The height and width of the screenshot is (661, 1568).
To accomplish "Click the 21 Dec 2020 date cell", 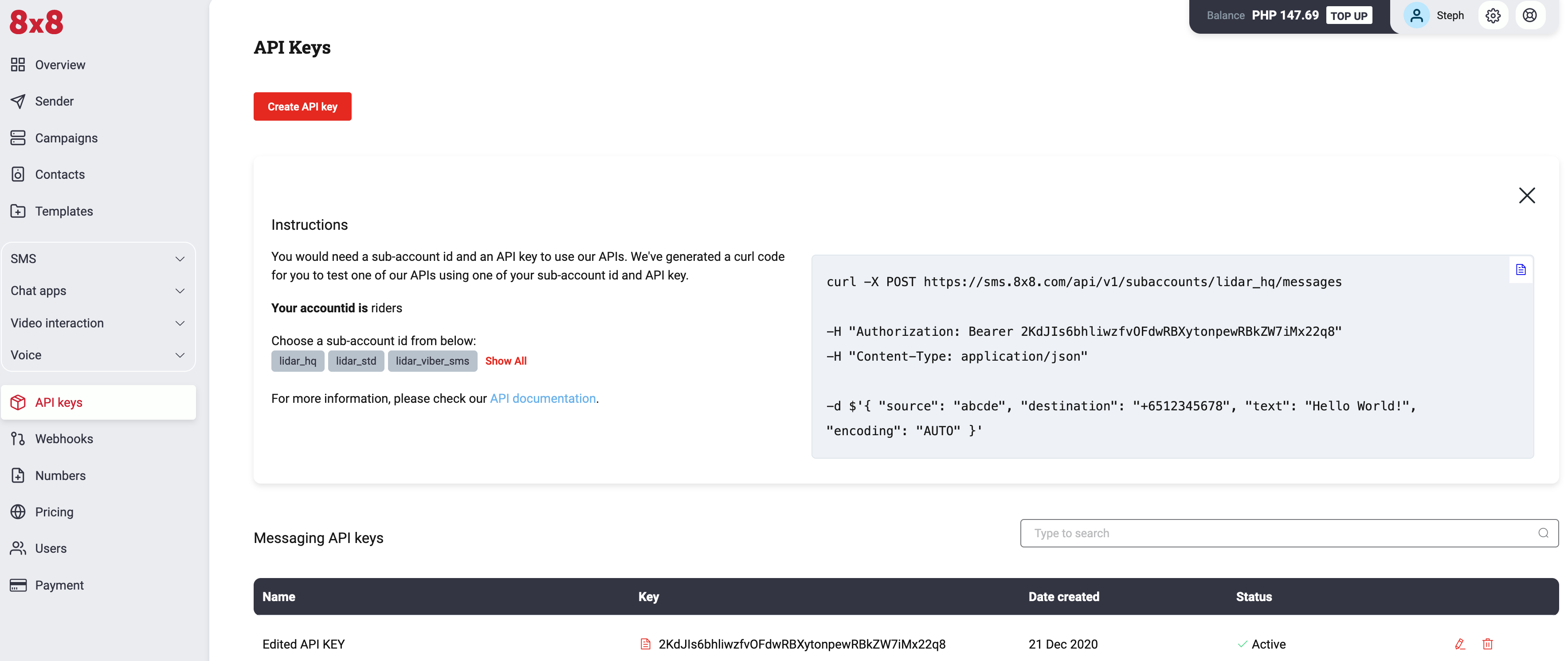I will tap(1063, 644).
